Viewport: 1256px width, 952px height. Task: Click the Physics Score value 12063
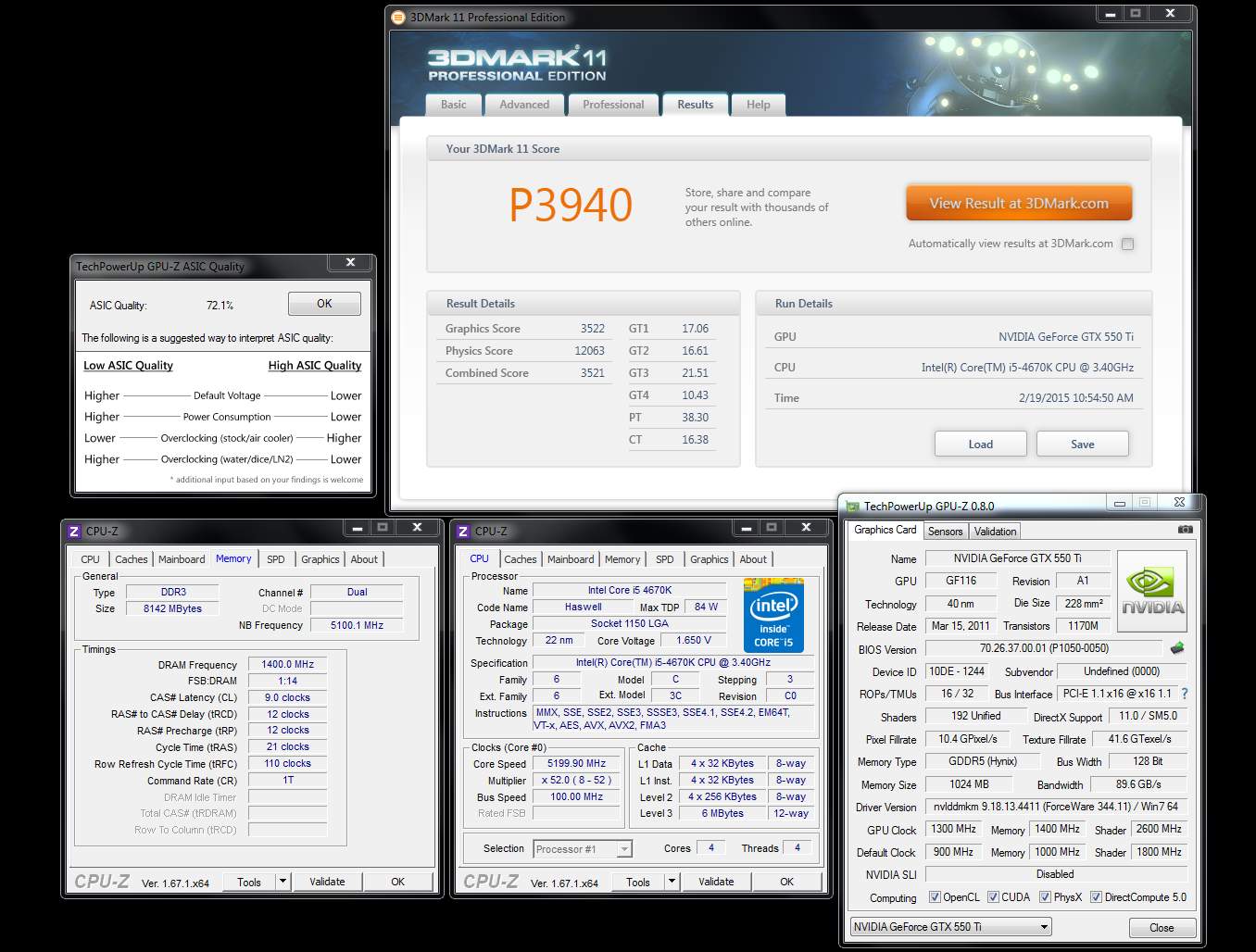pyautogui.click(x=589, y=351)
